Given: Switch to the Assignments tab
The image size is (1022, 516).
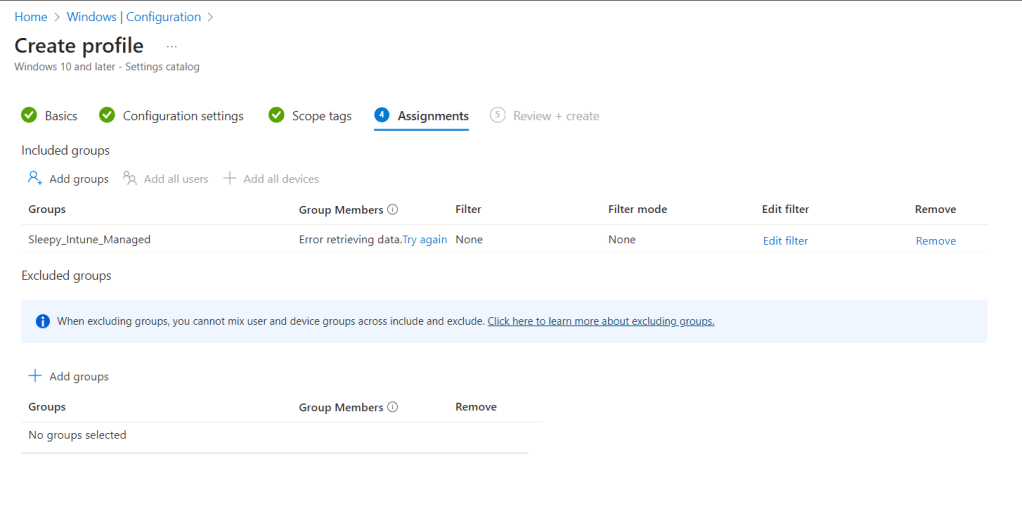Looking at the screenshot, I should click(x=432, y=116).
